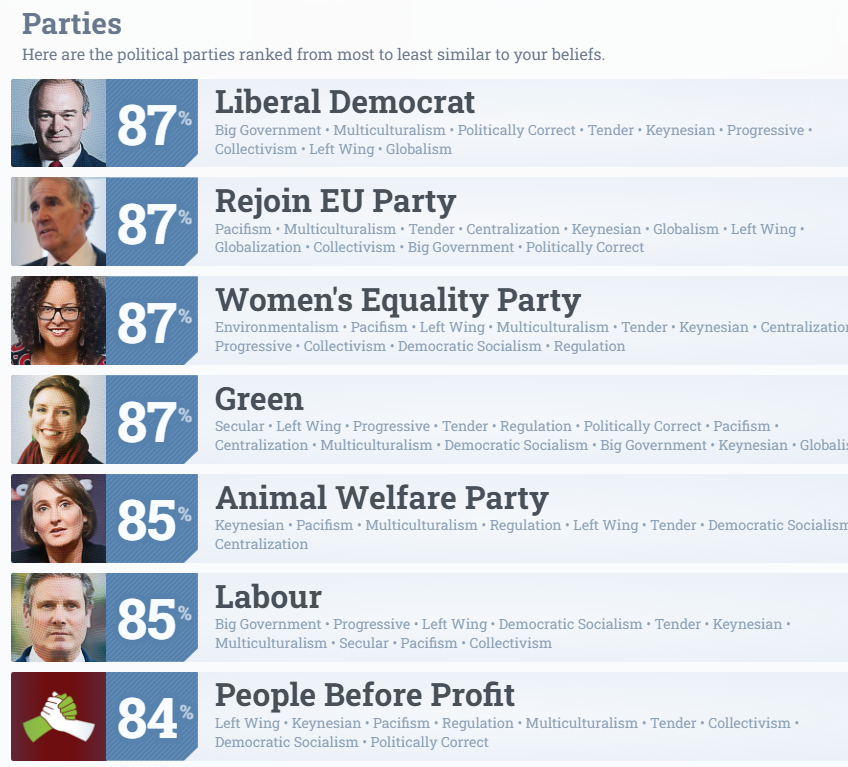Click the Animal Welfare Party heading
848x767 pixels.
coord(382,498)
